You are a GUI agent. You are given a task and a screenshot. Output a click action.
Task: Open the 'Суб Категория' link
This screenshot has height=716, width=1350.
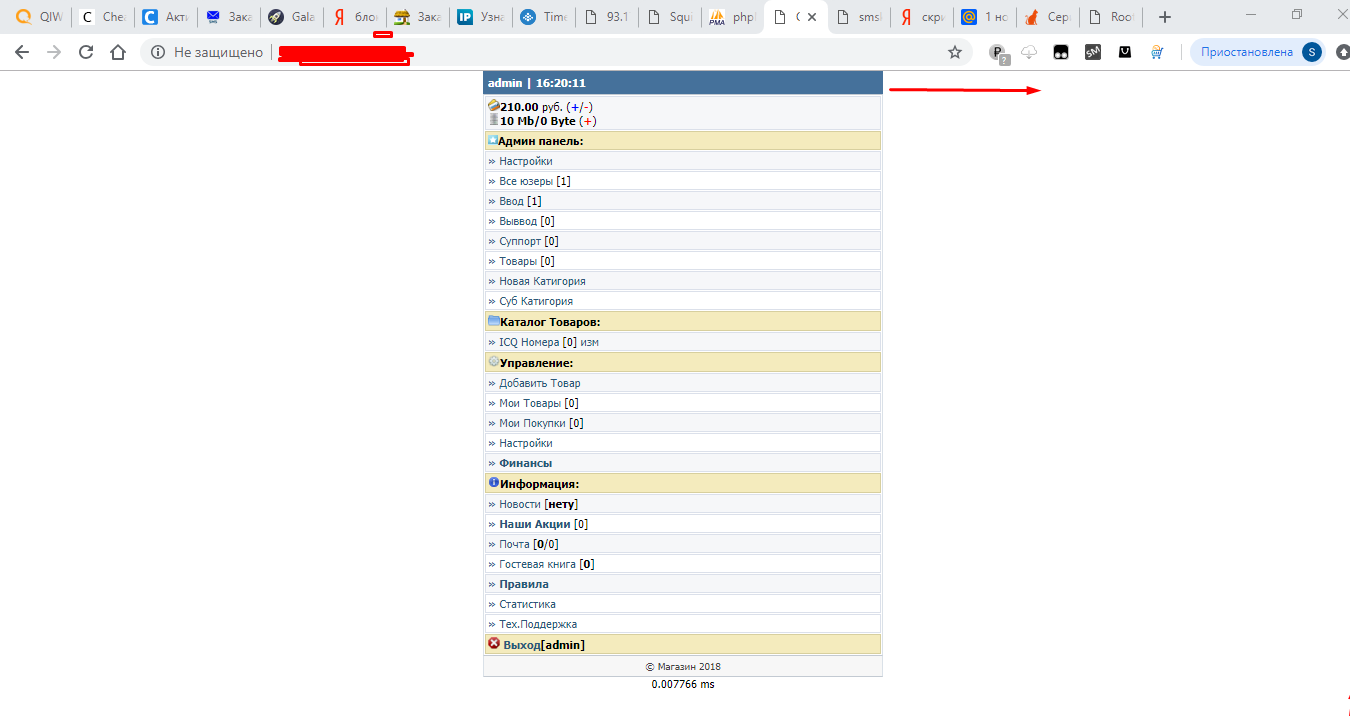pyautogui.click(x=535, y=301)
